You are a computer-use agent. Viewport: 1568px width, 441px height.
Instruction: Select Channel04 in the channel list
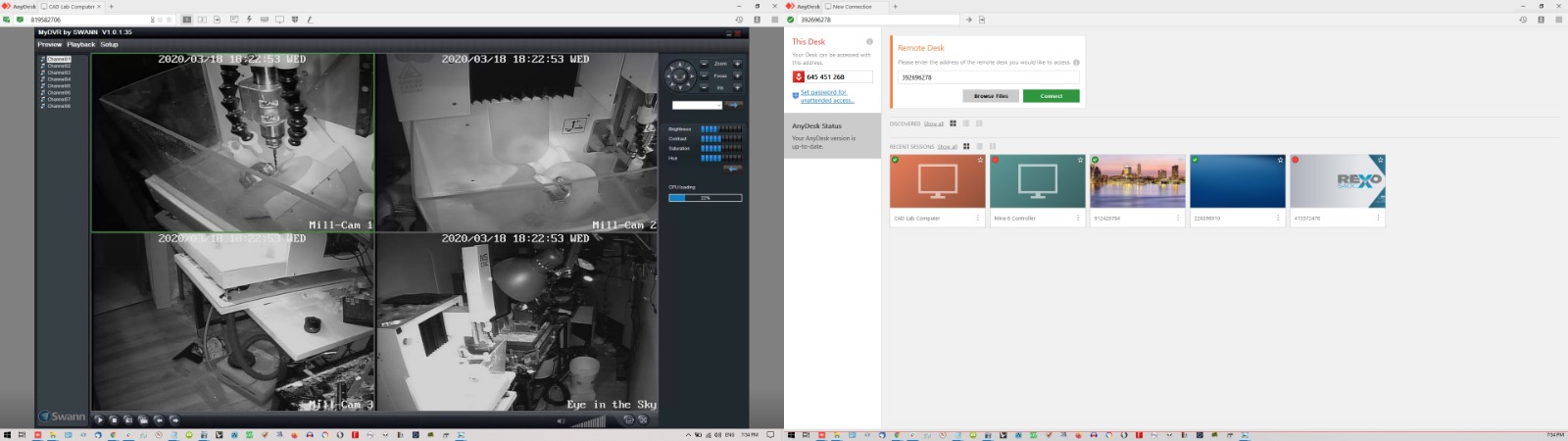coord(59,79)
